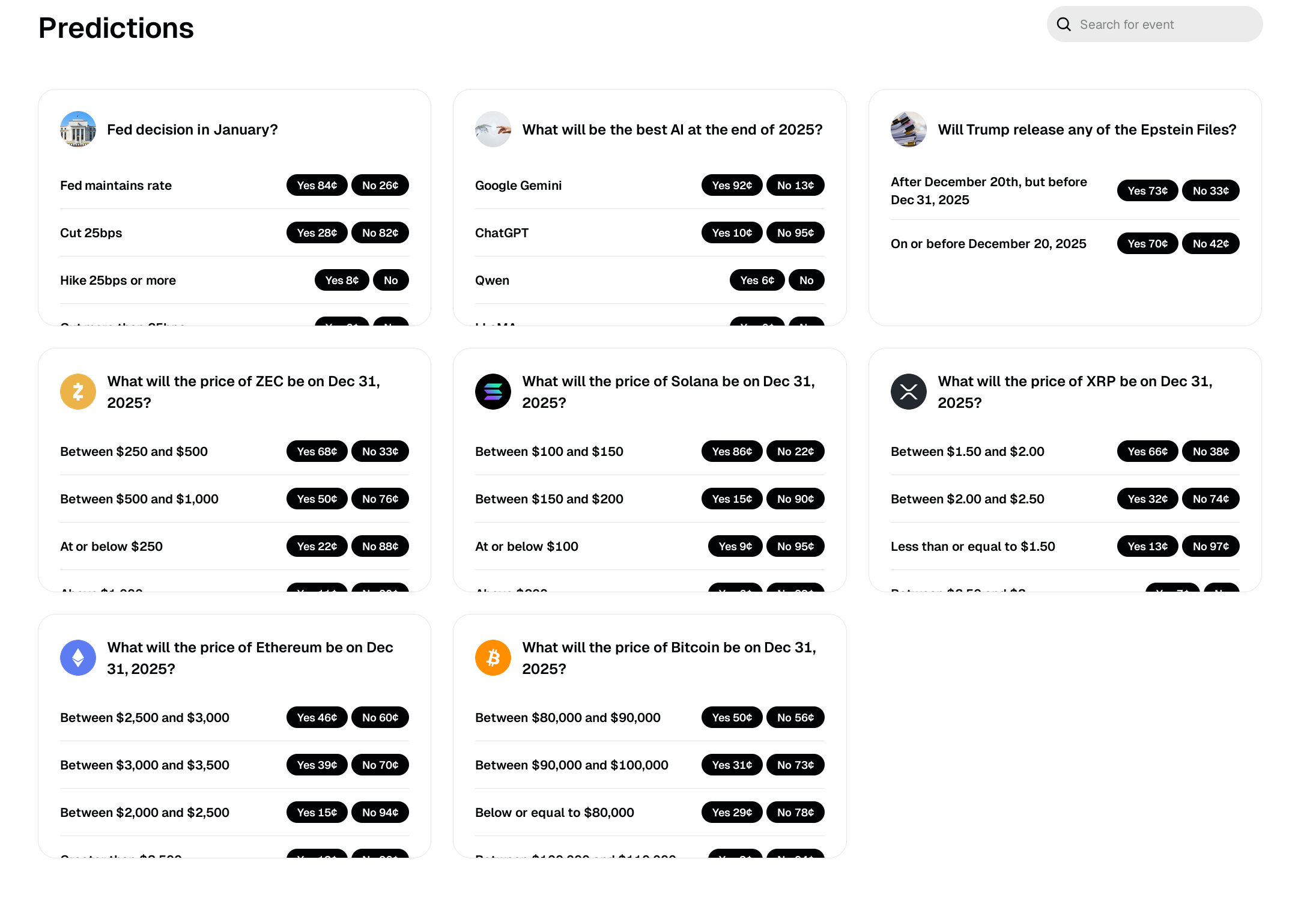Select Yes 46¢ for Ethereum $2,500–$3,000
The width and height of the screenshot is (1316, 898).
317,717
